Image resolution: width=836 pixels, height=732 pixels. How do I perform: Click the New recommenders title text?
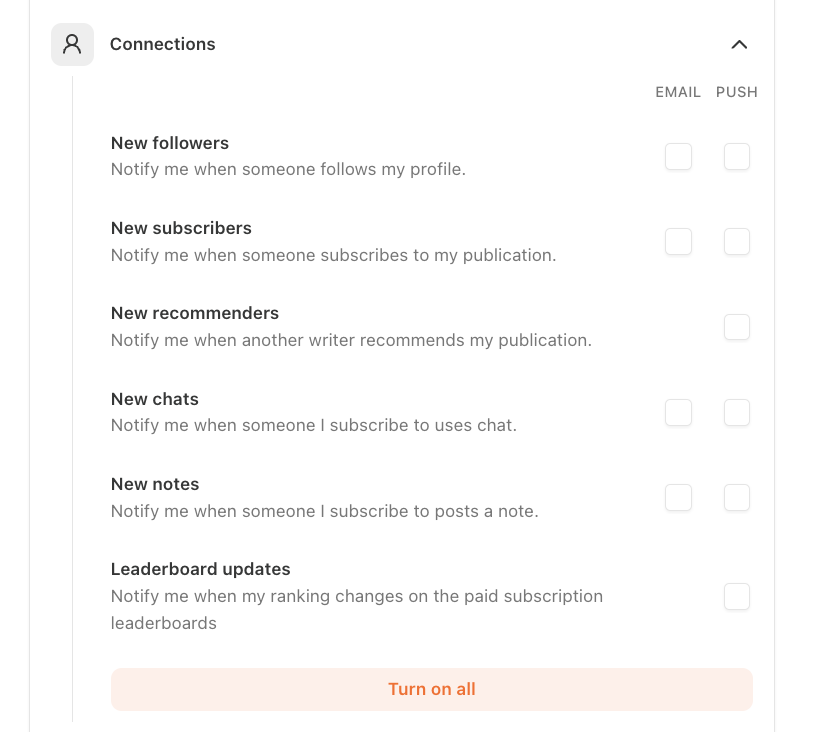coord(195,313)
